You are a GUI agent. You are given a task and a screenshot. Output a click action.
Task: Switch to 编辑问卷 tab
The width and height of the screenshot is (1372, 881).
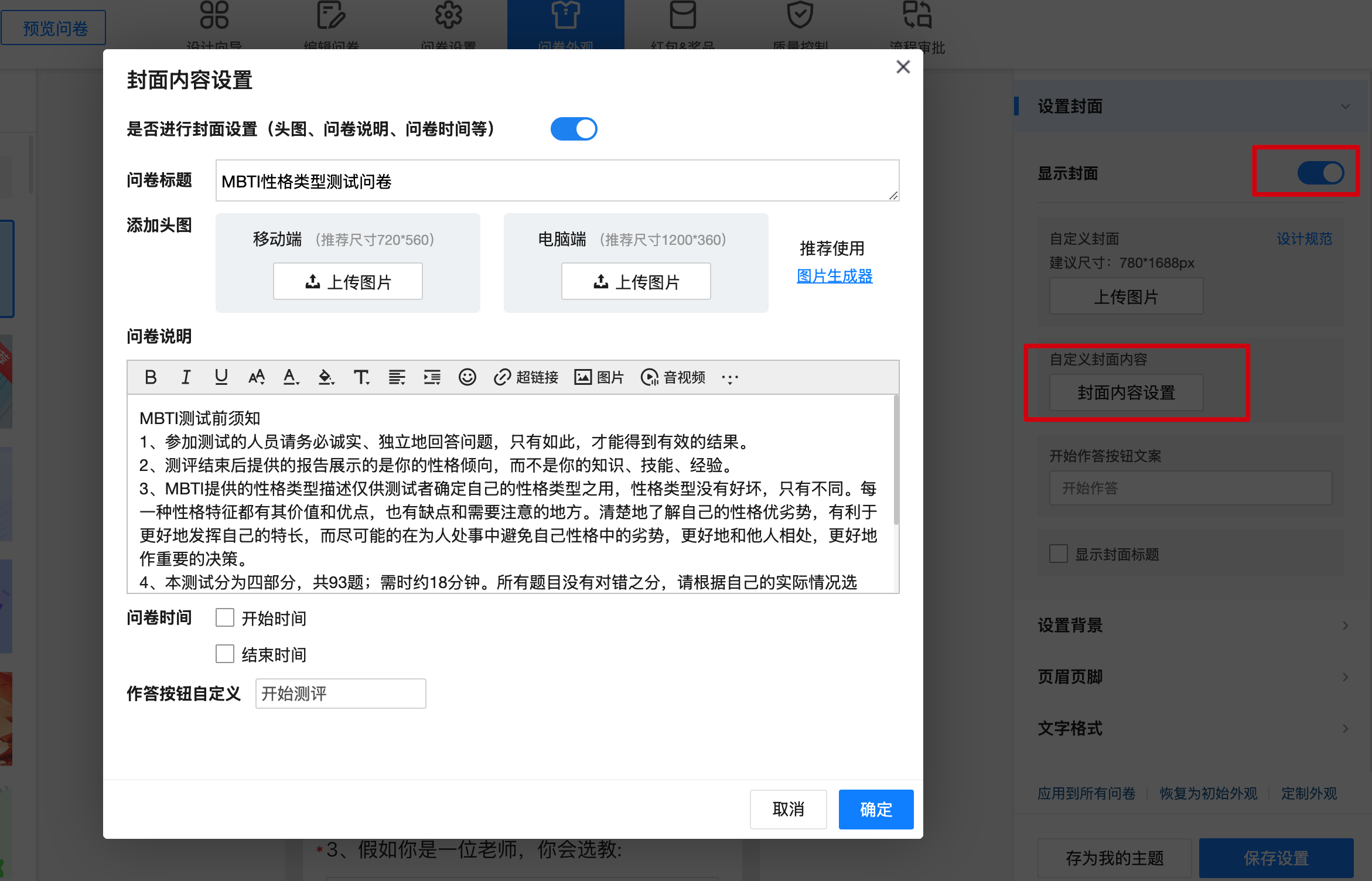[331, 25]
